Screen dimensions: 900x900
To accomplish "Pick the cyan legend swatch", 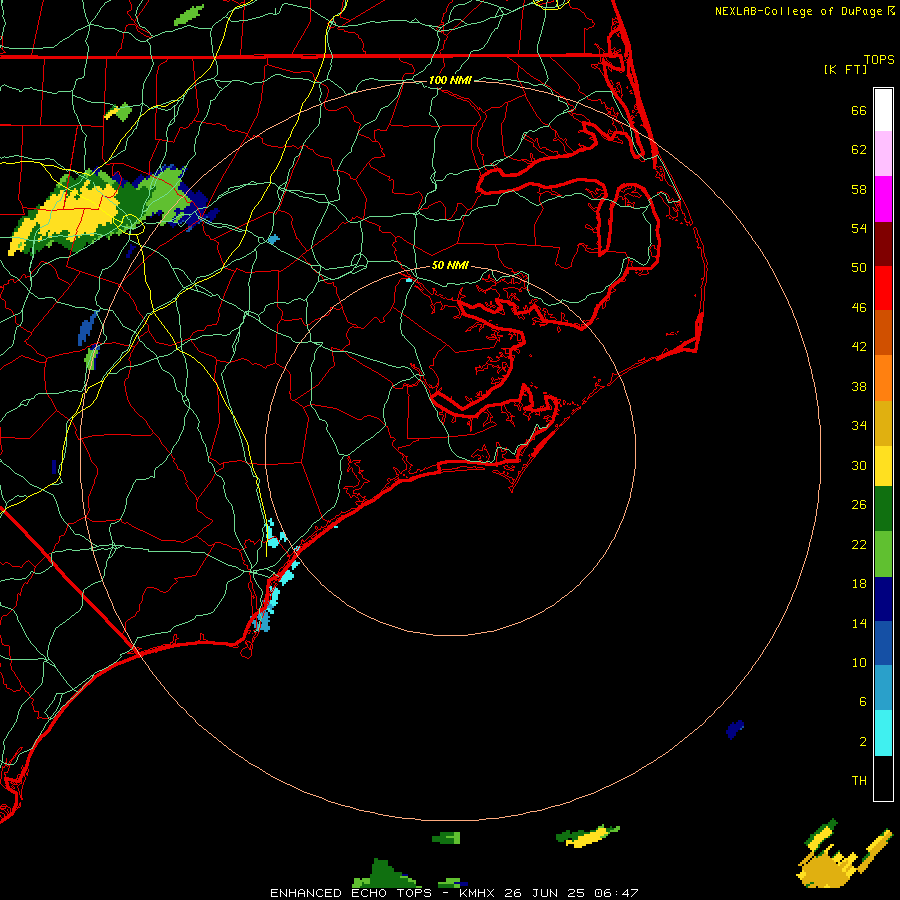I will [x=883, y=733].
